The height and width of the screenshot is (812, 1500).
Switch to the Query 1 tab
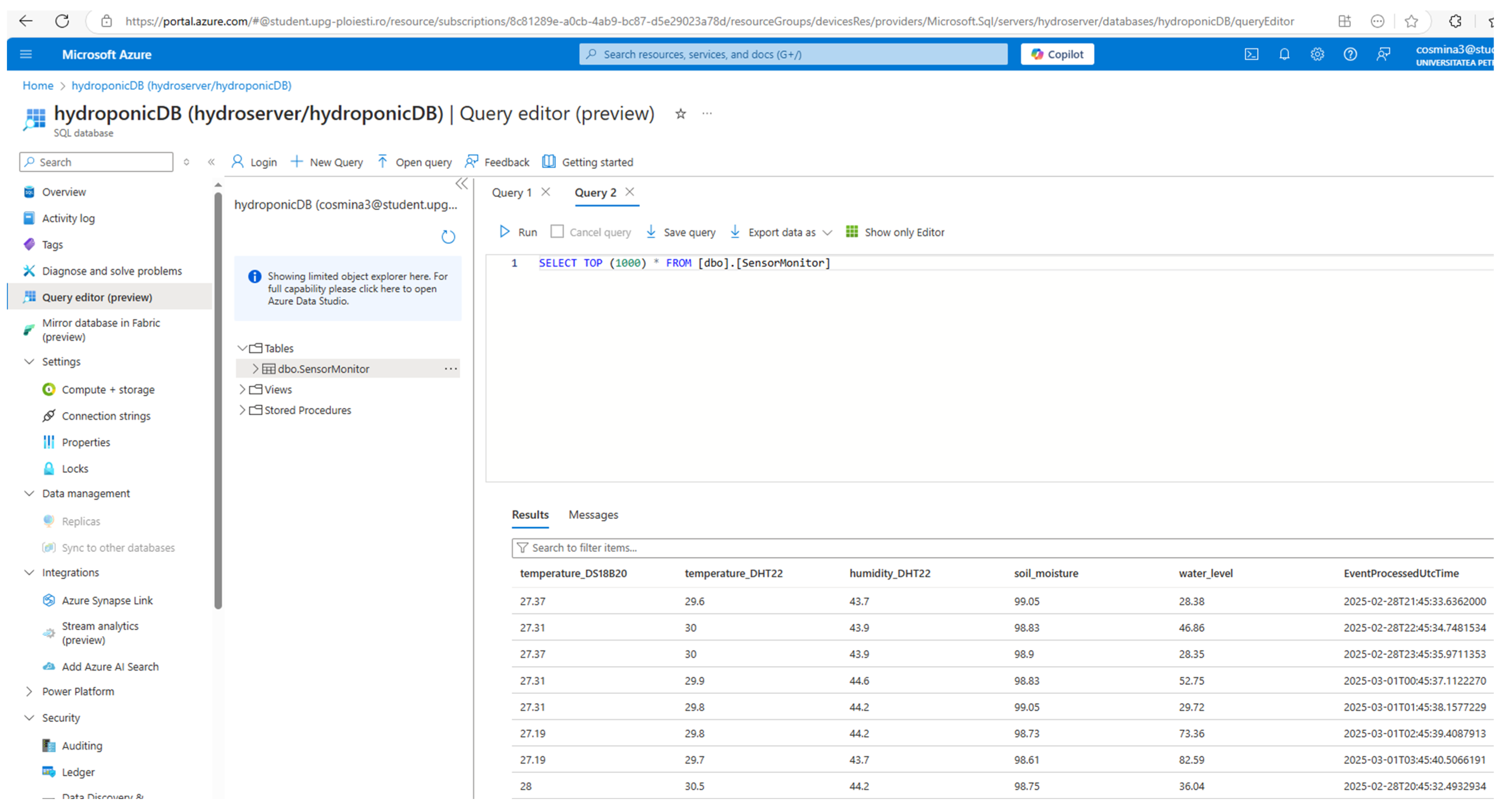511,193
